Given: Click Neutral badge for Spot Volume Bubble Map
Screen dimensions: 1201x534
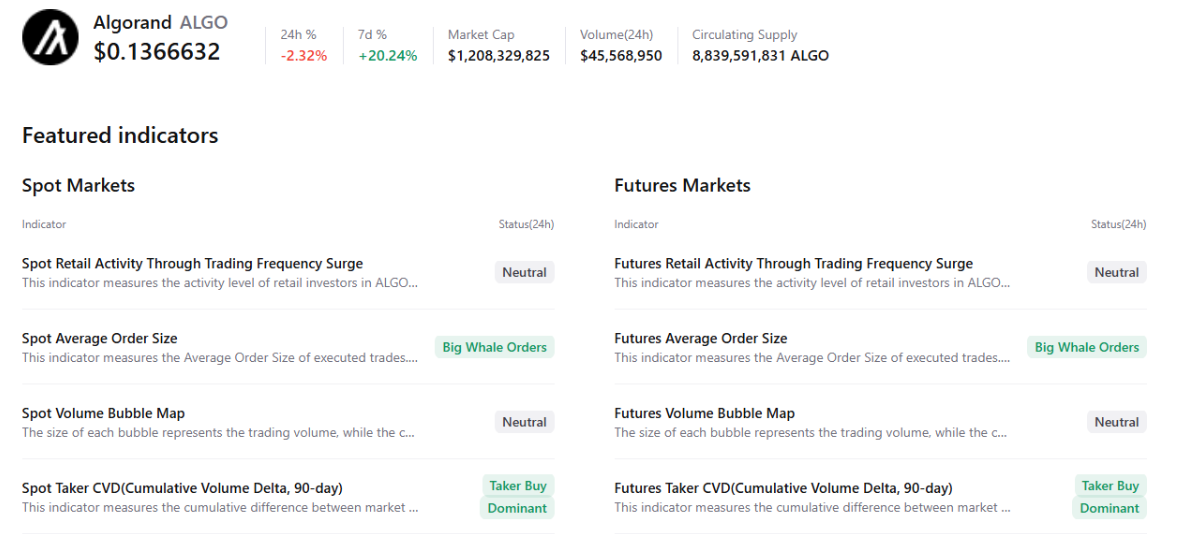Looking at the screenshot, I should (524, 422).
